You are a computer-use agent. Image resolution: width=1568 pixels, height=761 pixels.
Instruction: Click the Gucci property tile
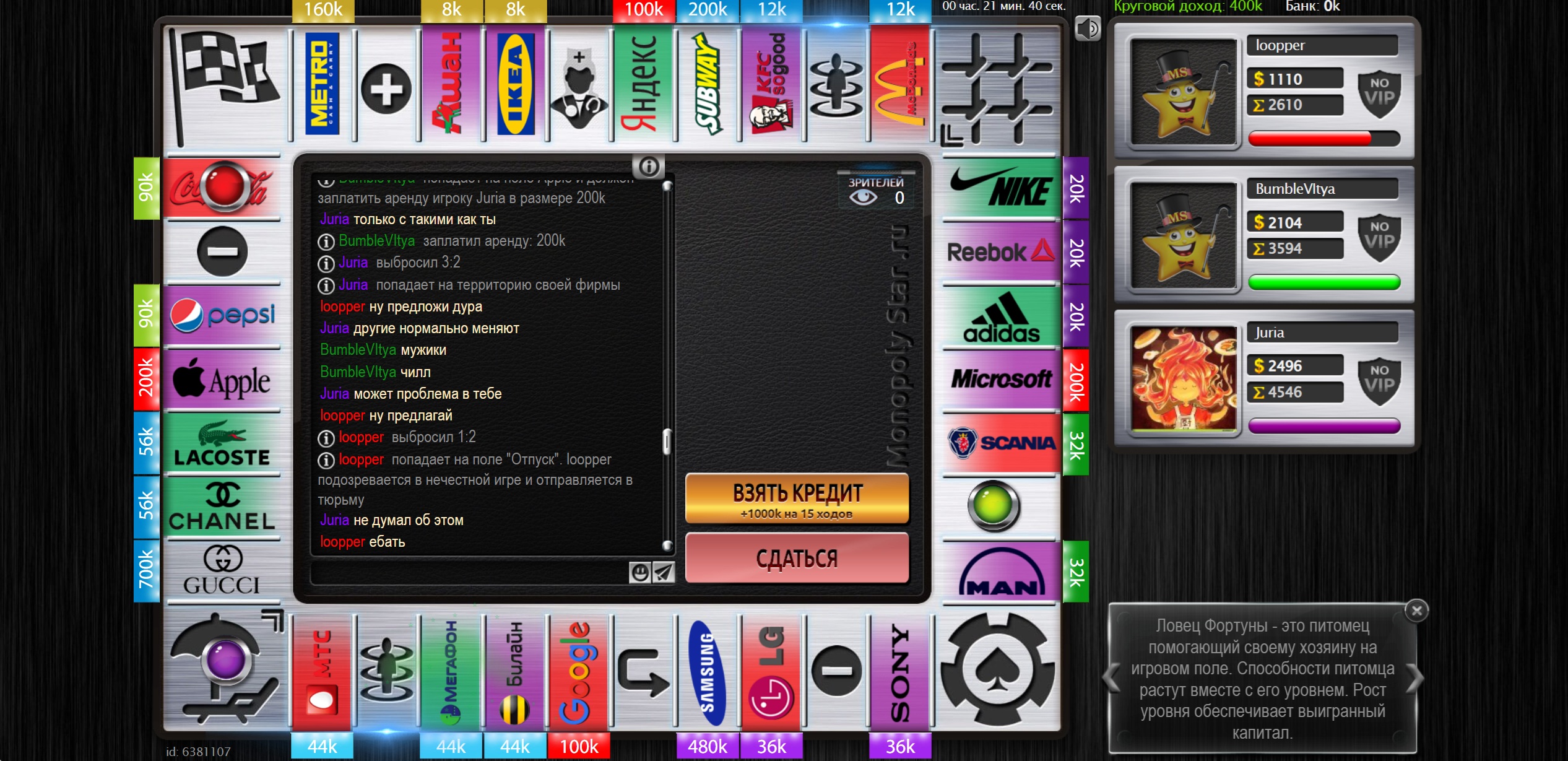point(222,572)
